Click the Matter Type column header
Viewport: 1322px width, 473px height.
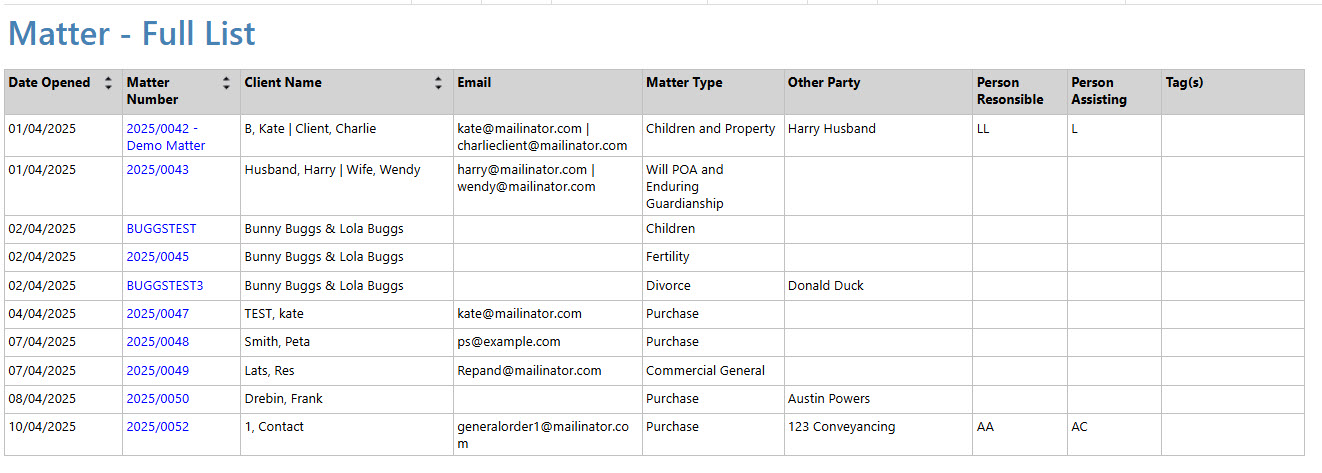coord(713,92)
